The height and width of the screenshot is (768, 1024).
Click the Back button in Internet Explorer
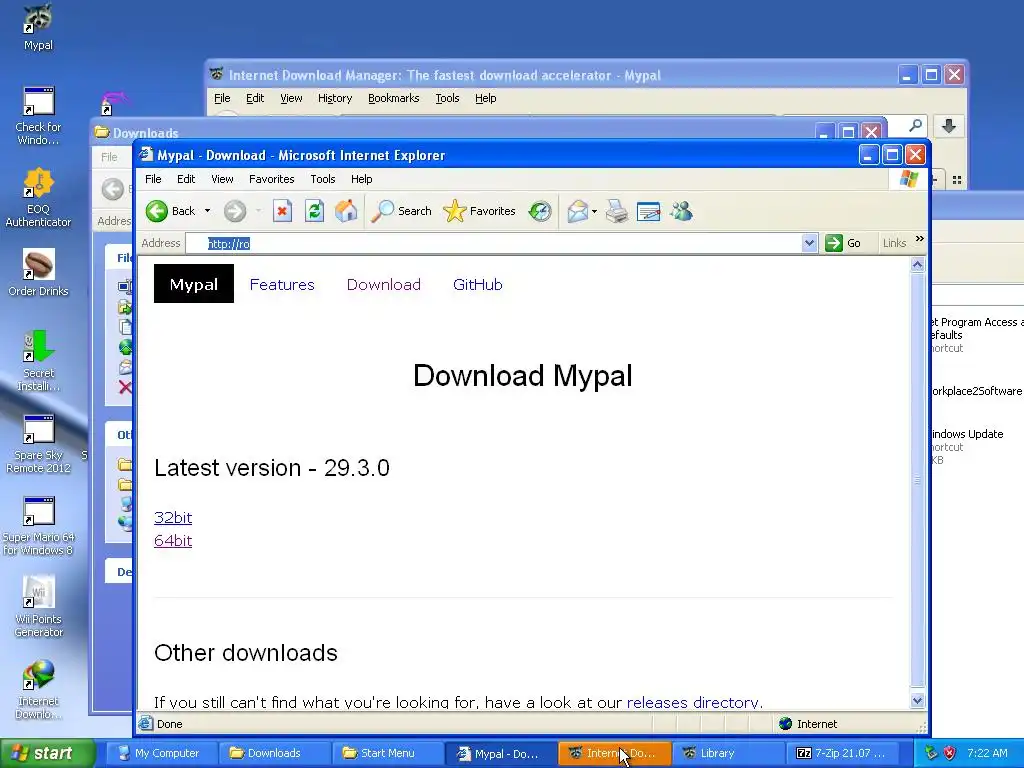coord(170,211)
